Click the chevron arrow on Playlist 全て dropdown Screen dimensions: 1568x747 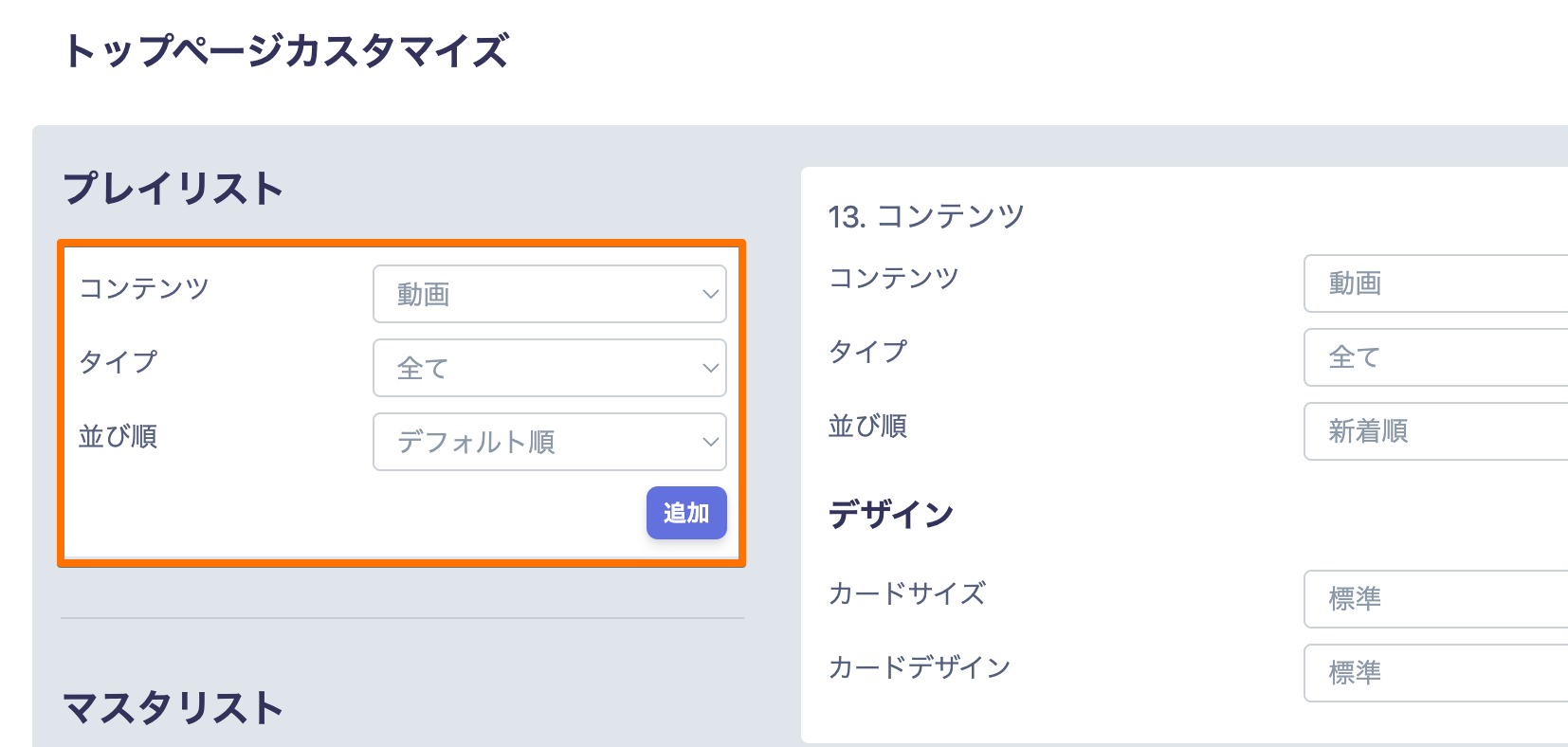point(710,368)
